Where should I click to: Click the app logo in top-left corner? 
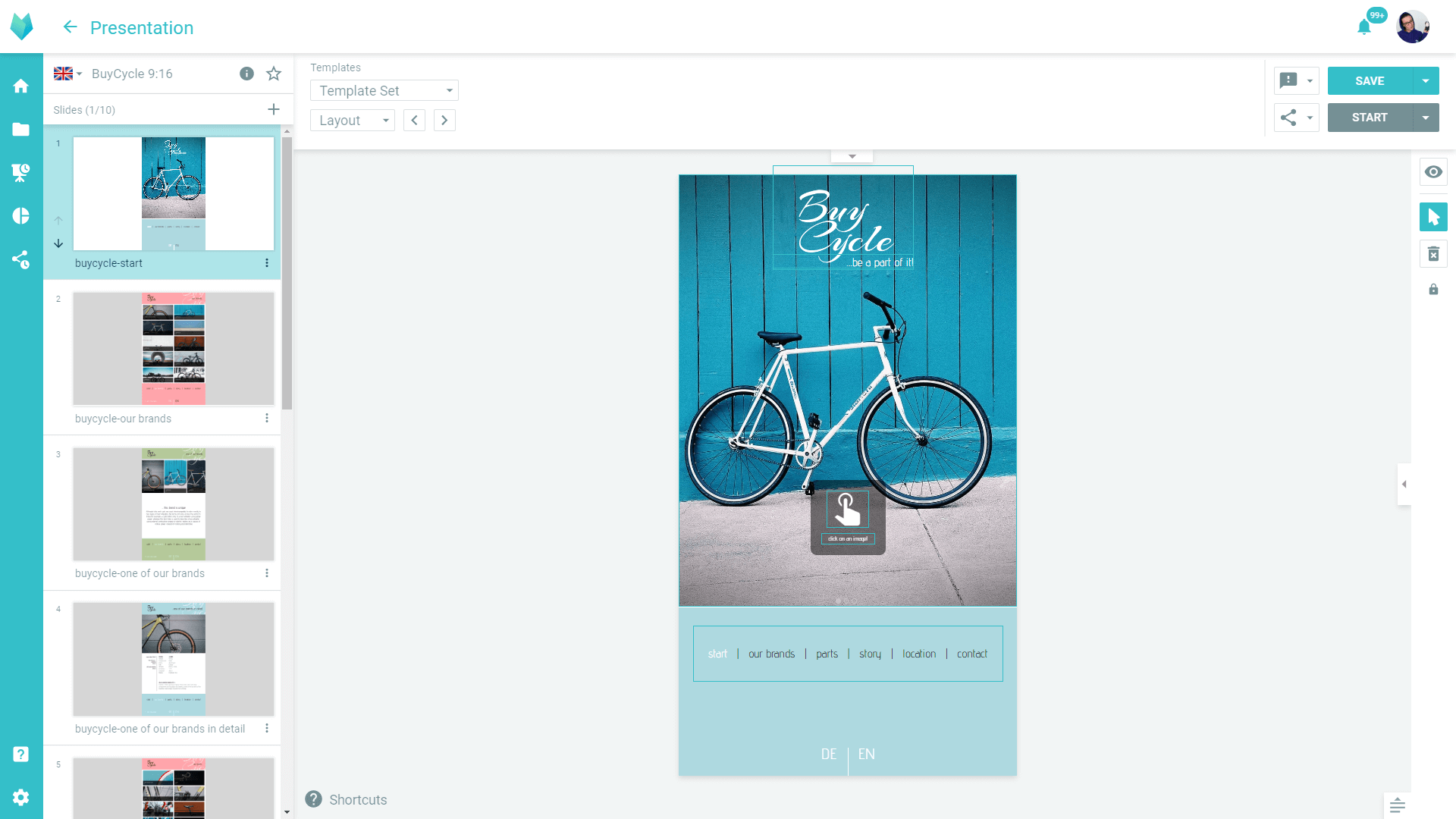pos(21,27)
